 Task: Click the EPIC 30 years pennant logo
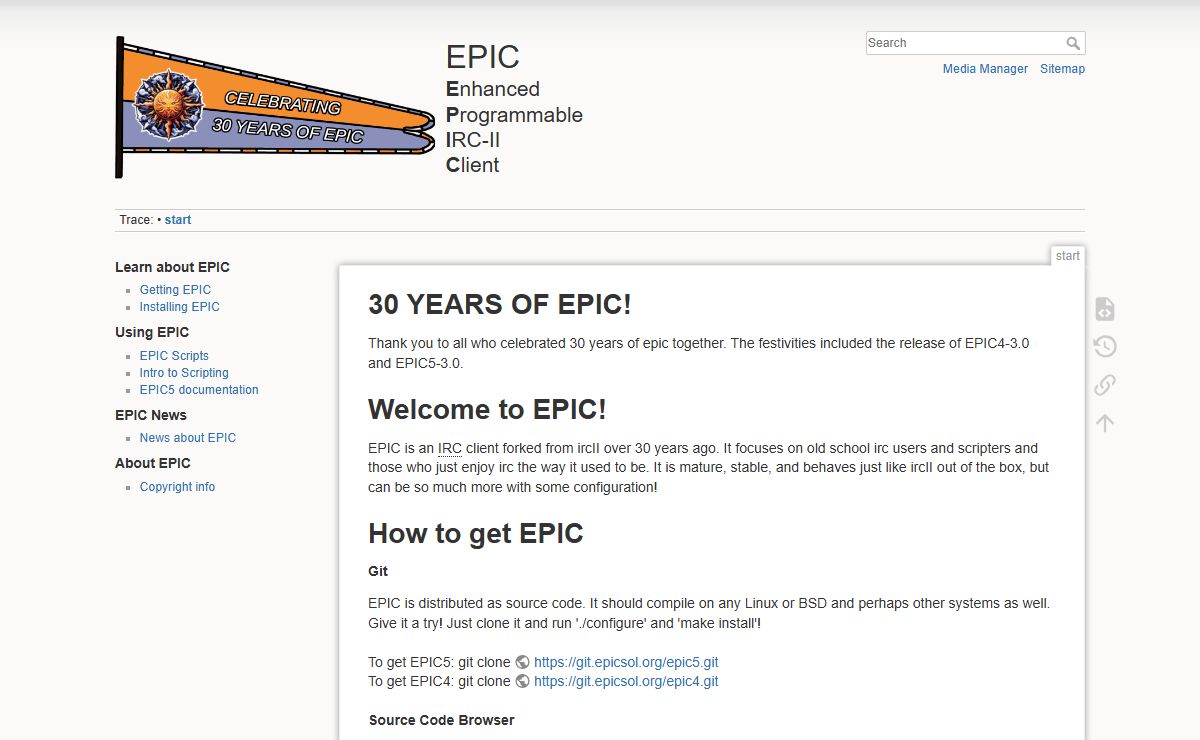[x=276, y=108]
